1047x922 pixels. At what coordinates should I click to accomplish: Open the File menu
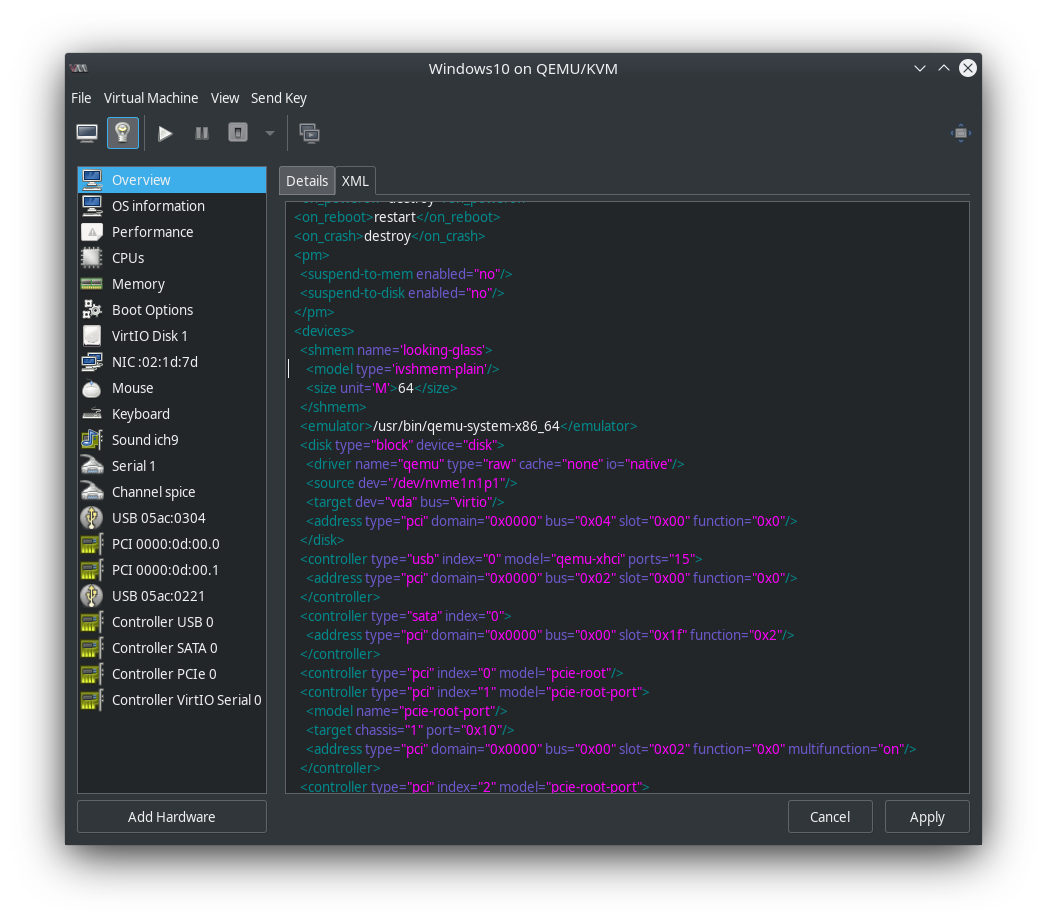point(81,98)
